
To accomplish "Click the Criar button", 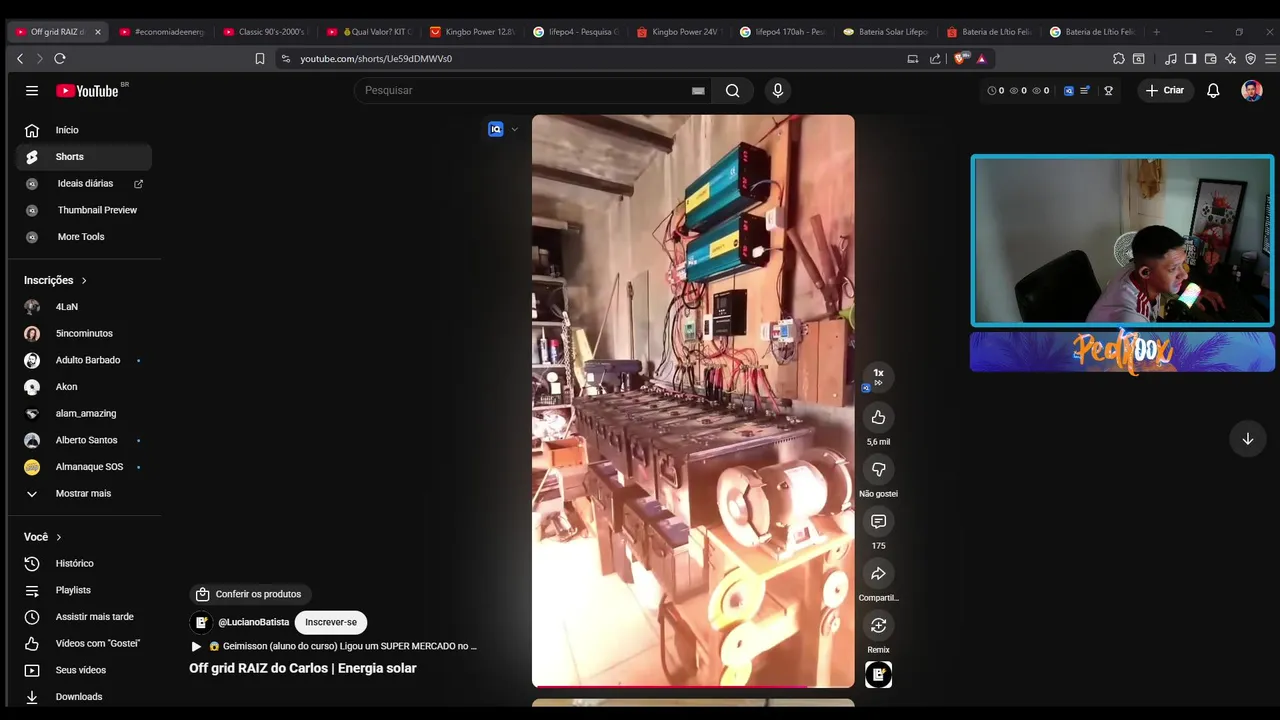I will (1165, 90).
